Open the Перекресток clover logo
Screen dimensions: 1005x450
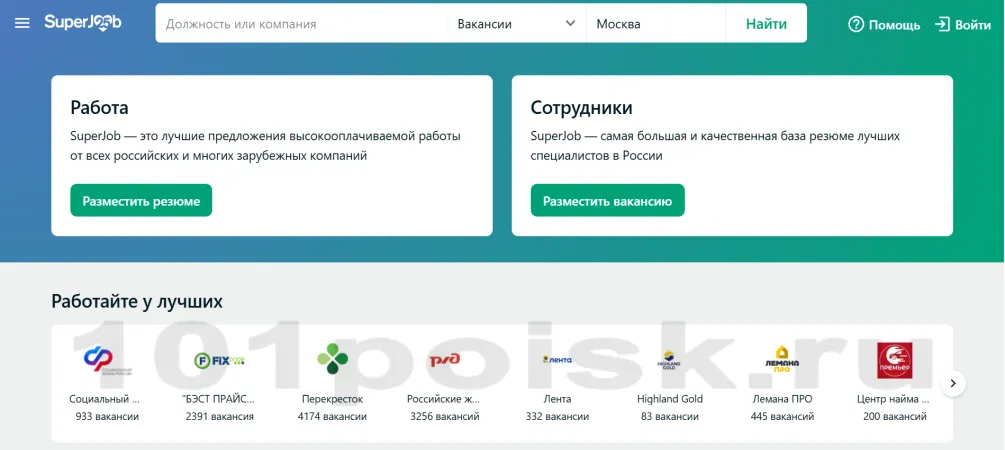click(333, 359)
